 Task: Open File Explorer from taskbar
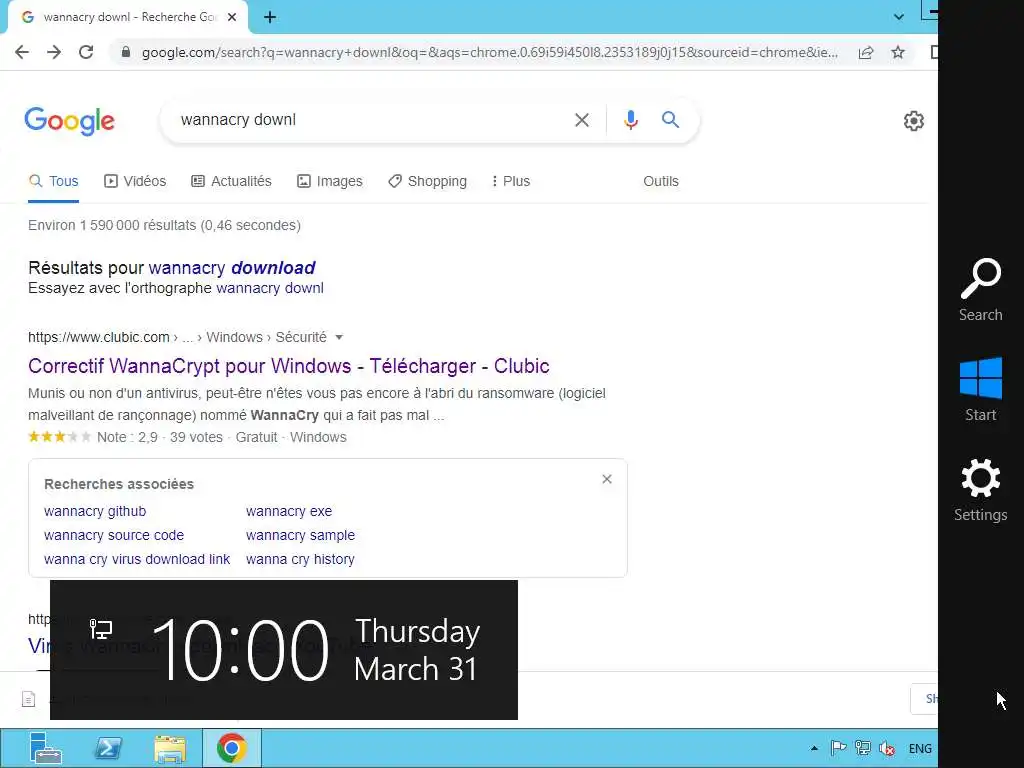click(x=170, y=748)
